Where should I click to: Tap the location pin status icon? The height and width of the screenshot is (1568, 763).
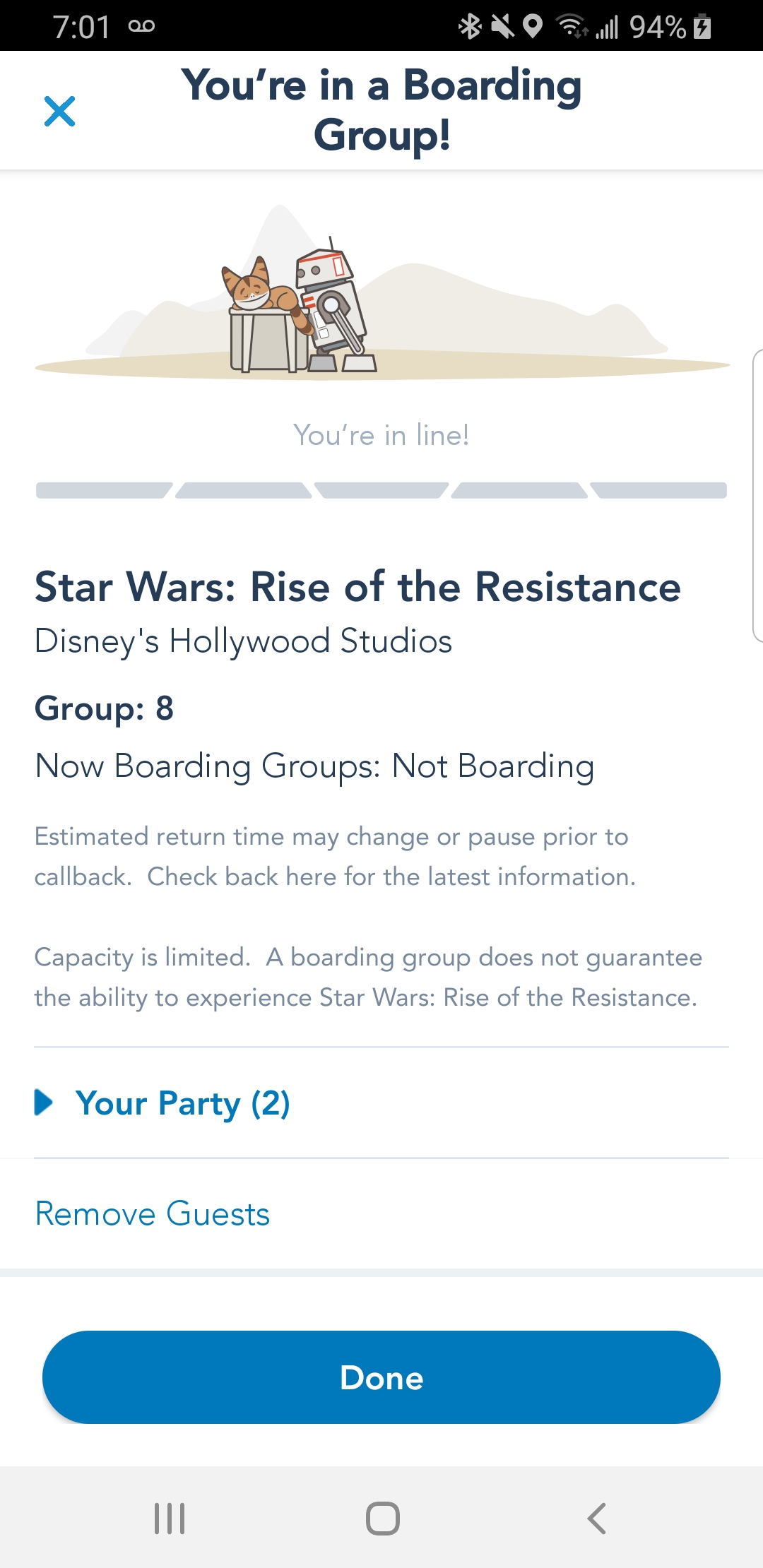tap(533, 27)
